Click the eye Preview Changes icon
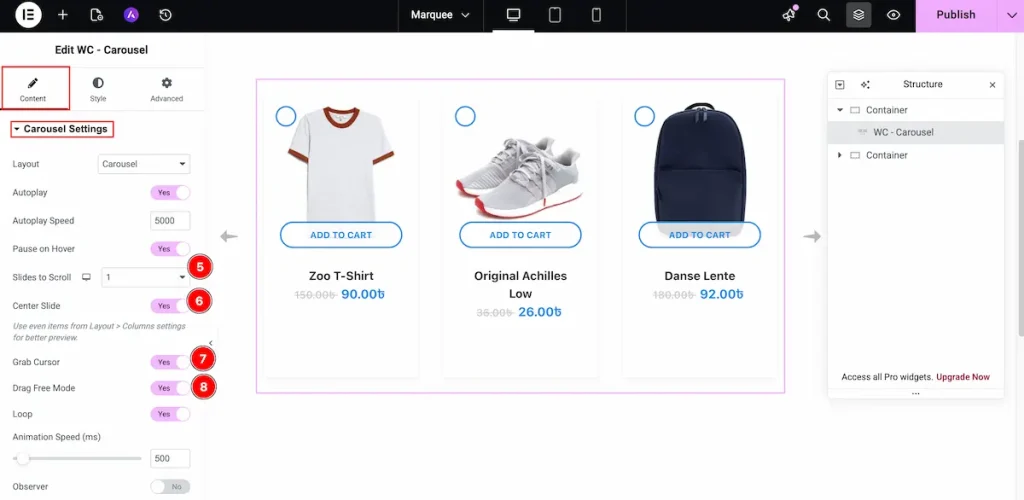The height and width of the screenshot is (500, 1024). pos(893,15)
